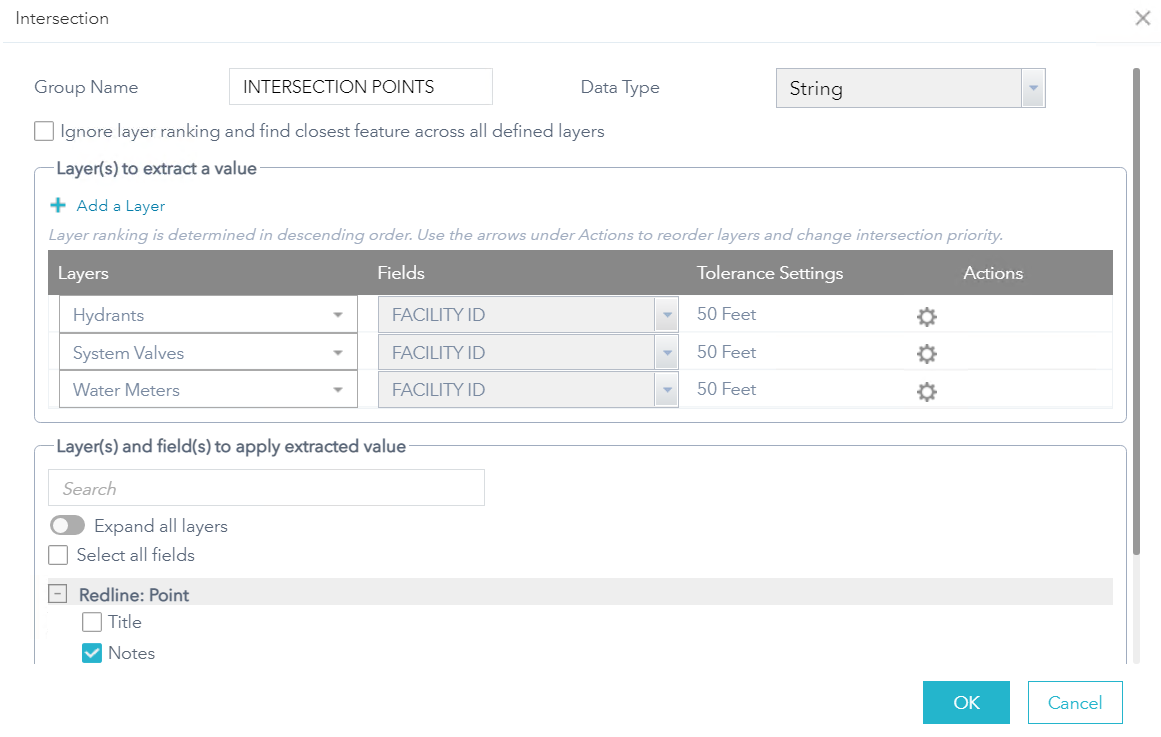Open tolerance settings gear for System Valves
1161x737 pixels.
coord(927,354)
